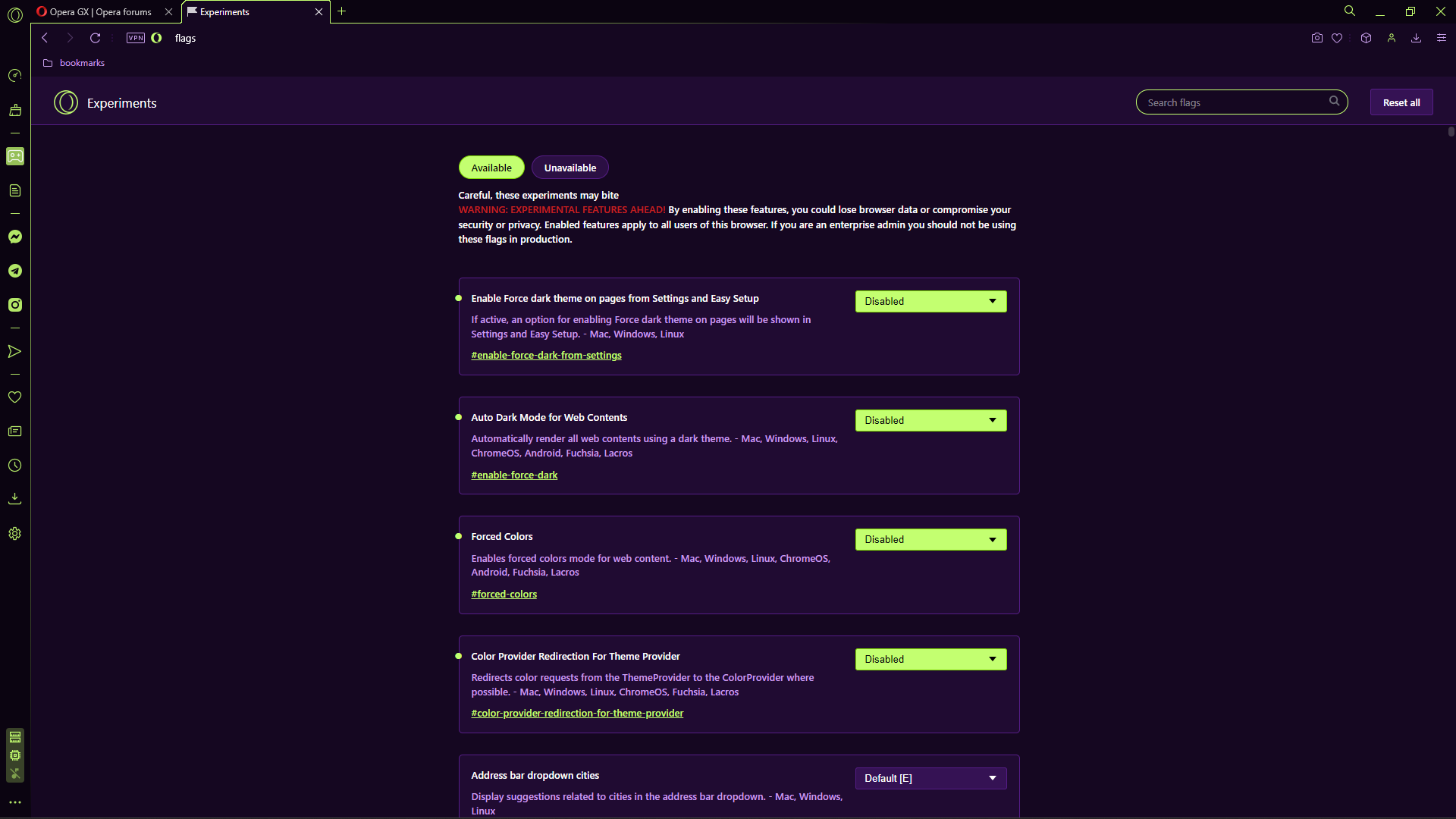
Task: Switch to the Unavailable tab
Action: point(570,168)
